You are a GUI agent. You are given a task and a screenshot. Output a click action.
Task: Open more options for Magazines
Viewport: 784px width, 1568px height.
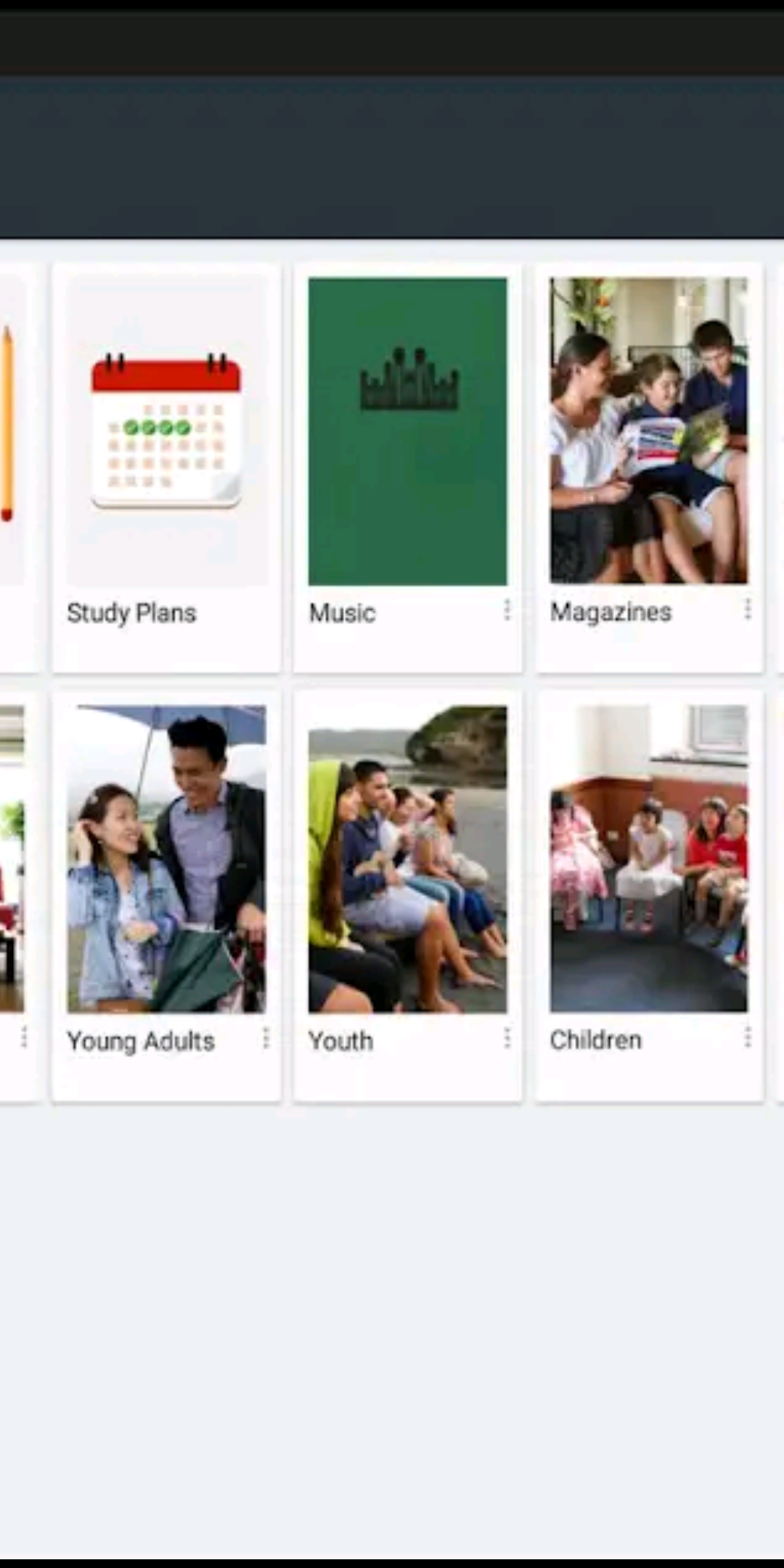pyautogui.click(x=747, y=610)
